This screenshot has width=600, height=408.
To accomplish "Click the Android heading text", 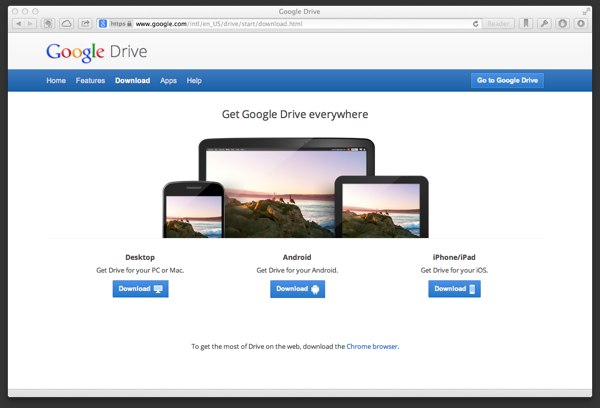I will tap(297, 257).
